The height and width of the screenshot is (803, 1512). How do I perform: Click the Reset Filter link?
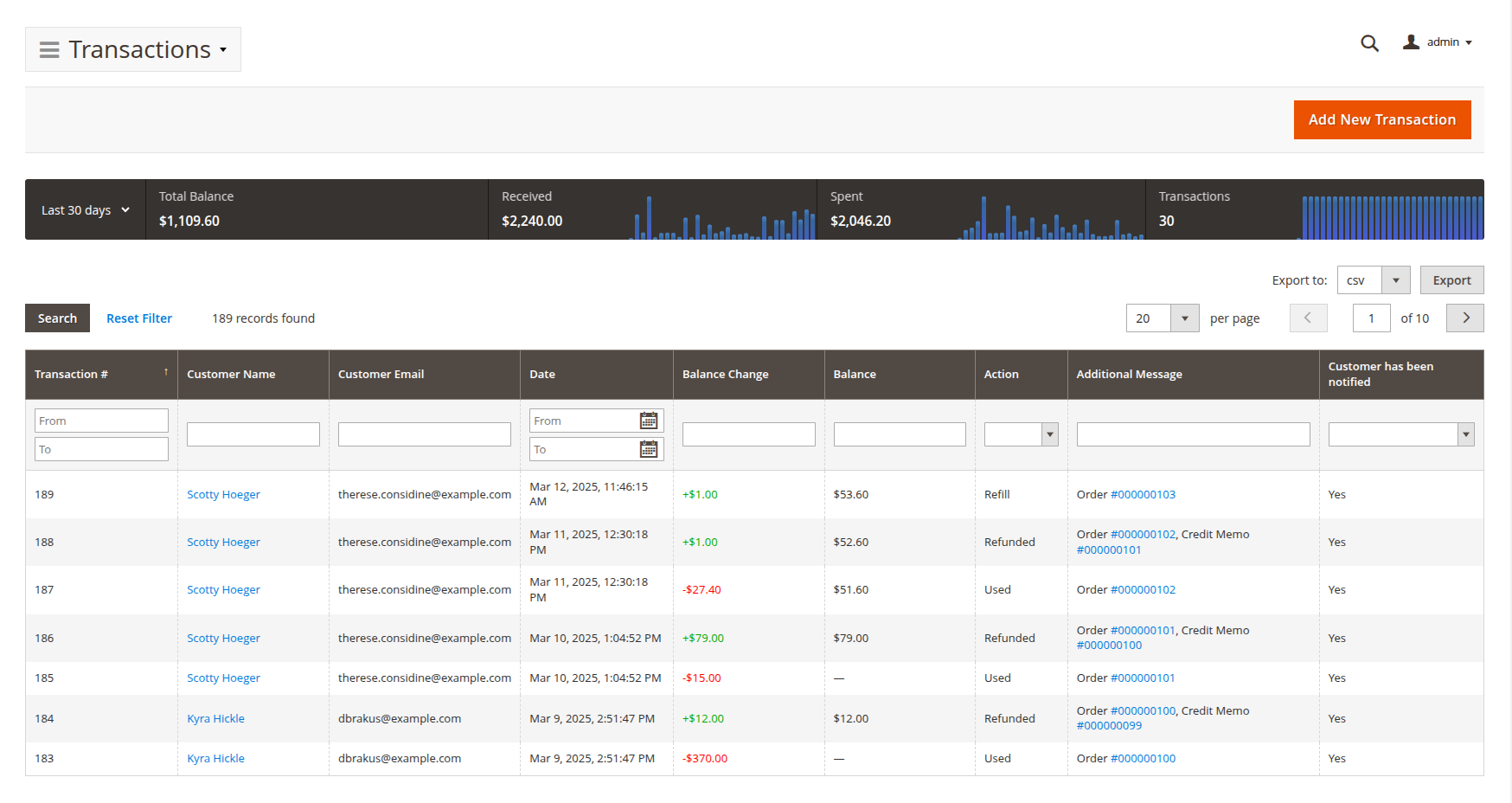click(139, 318)
